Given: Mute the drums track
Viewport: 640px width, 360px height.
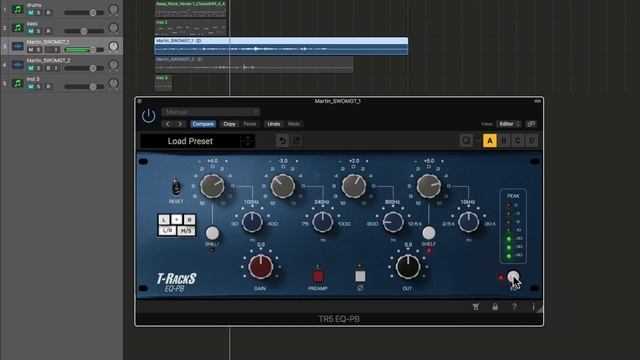Looking at the screenshot, I should tap(31, 13).
